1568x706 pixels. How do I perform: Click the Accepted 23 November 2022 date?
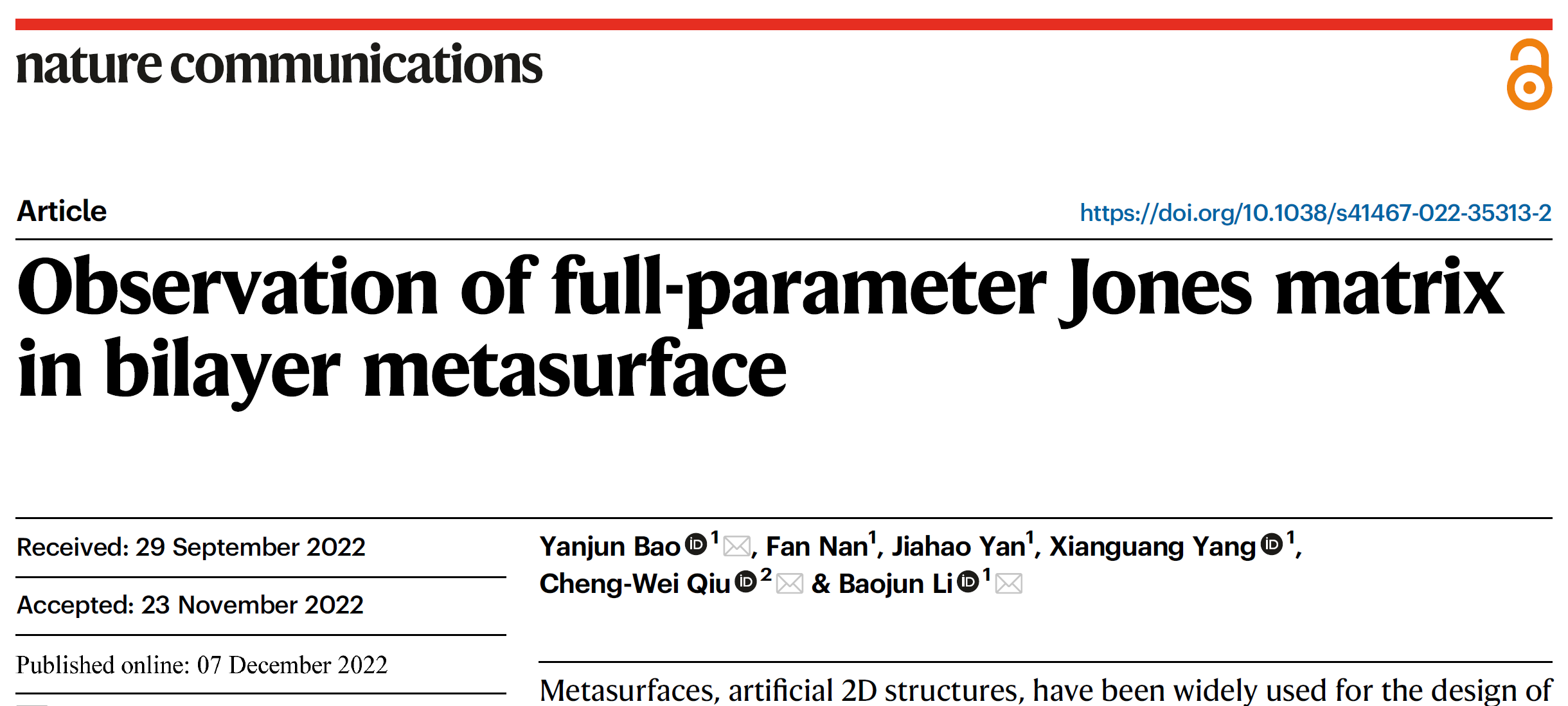coord(190,605)
